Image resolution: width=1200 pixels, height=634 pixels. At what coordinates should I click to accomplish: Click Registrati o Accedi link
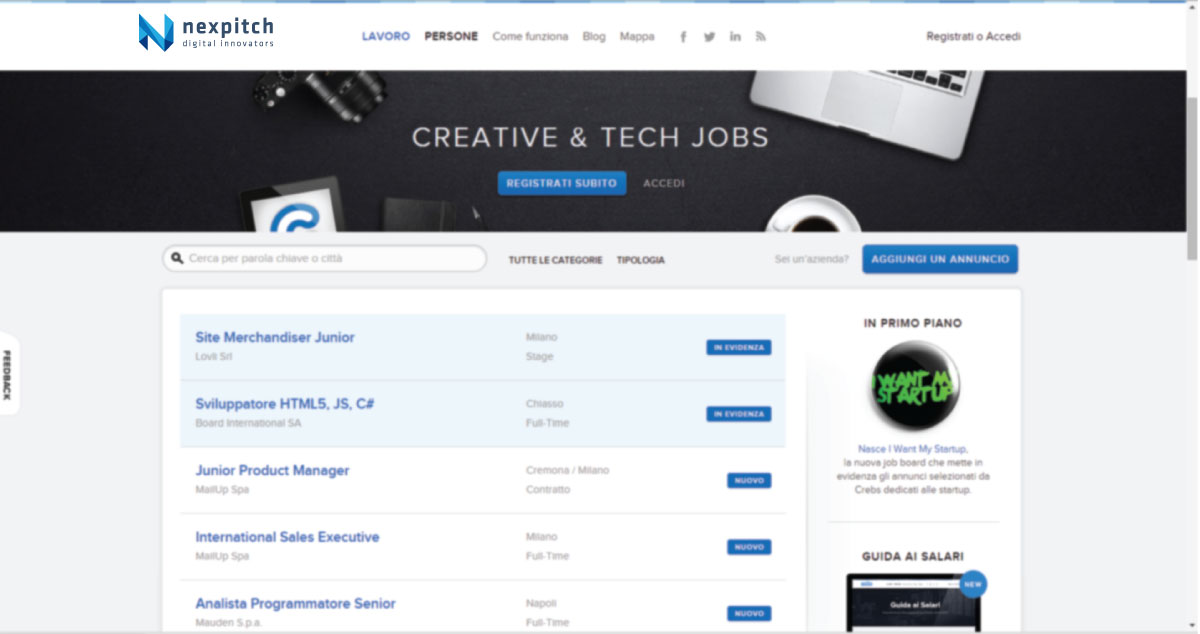click(x=973, y=36)
